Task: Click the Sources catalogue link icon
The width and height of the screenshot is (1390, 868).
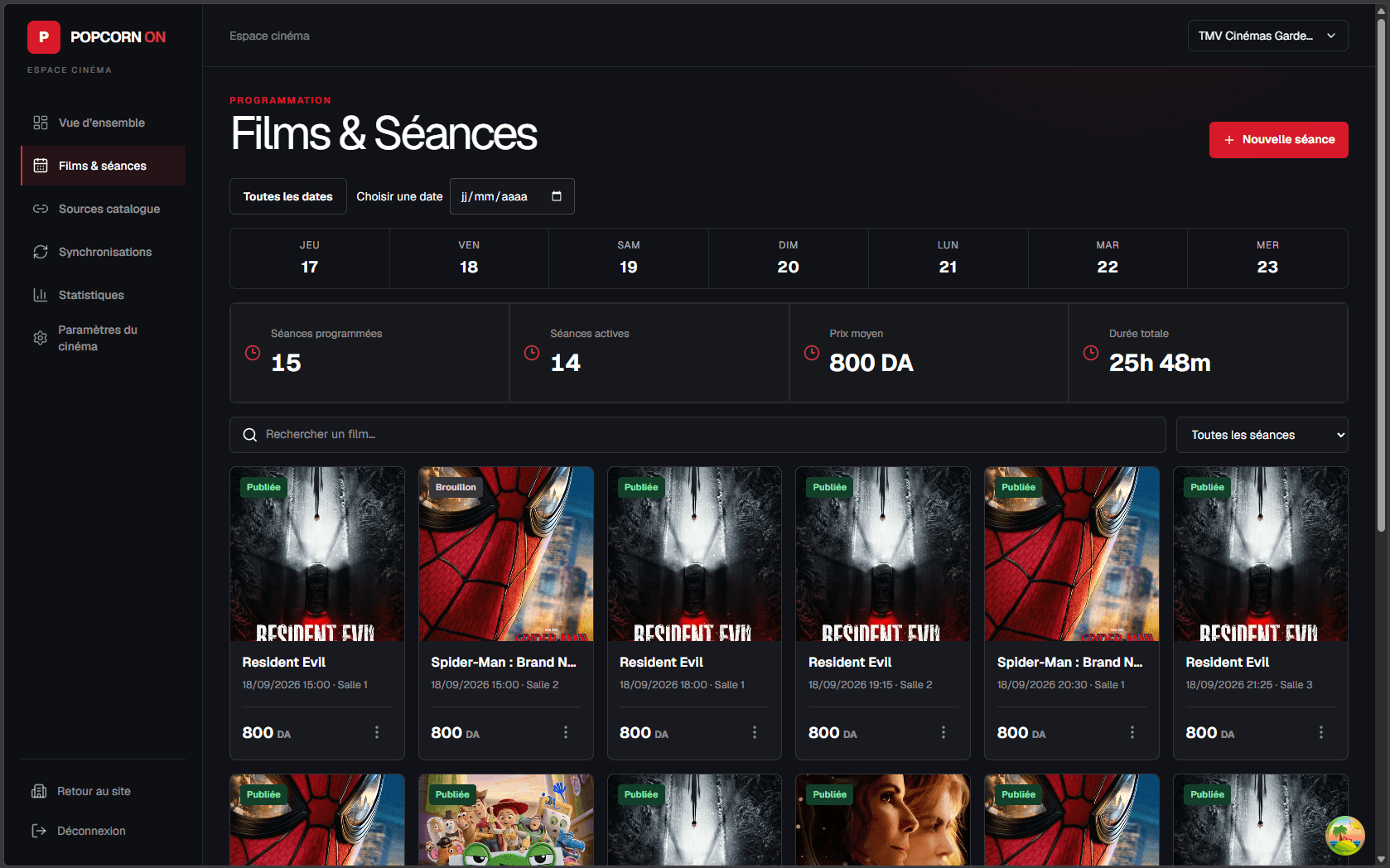Action: [40, 209]
